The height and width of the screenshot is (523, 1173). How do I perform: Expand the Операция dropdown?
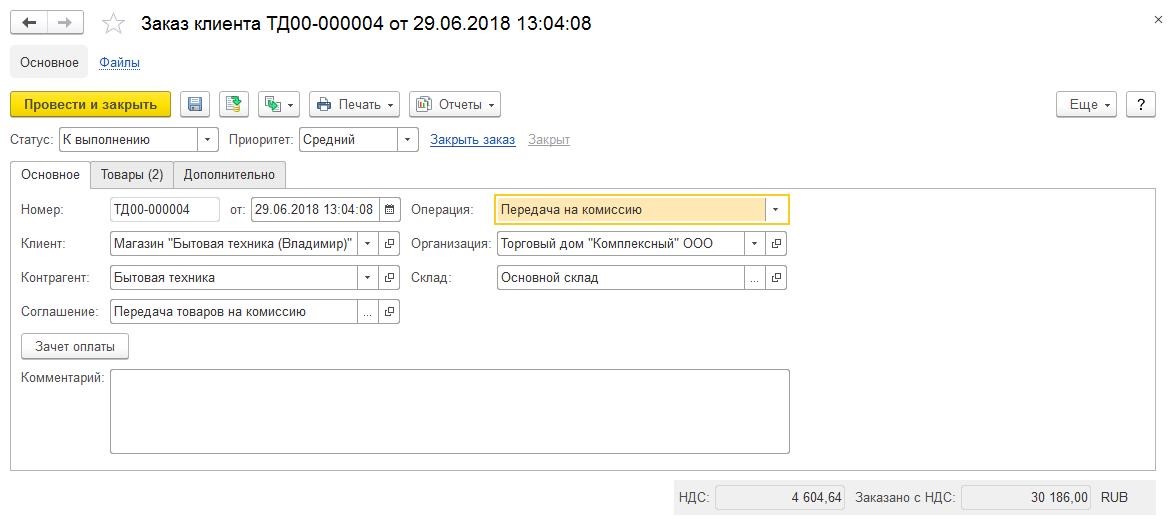tap(776, 209)
